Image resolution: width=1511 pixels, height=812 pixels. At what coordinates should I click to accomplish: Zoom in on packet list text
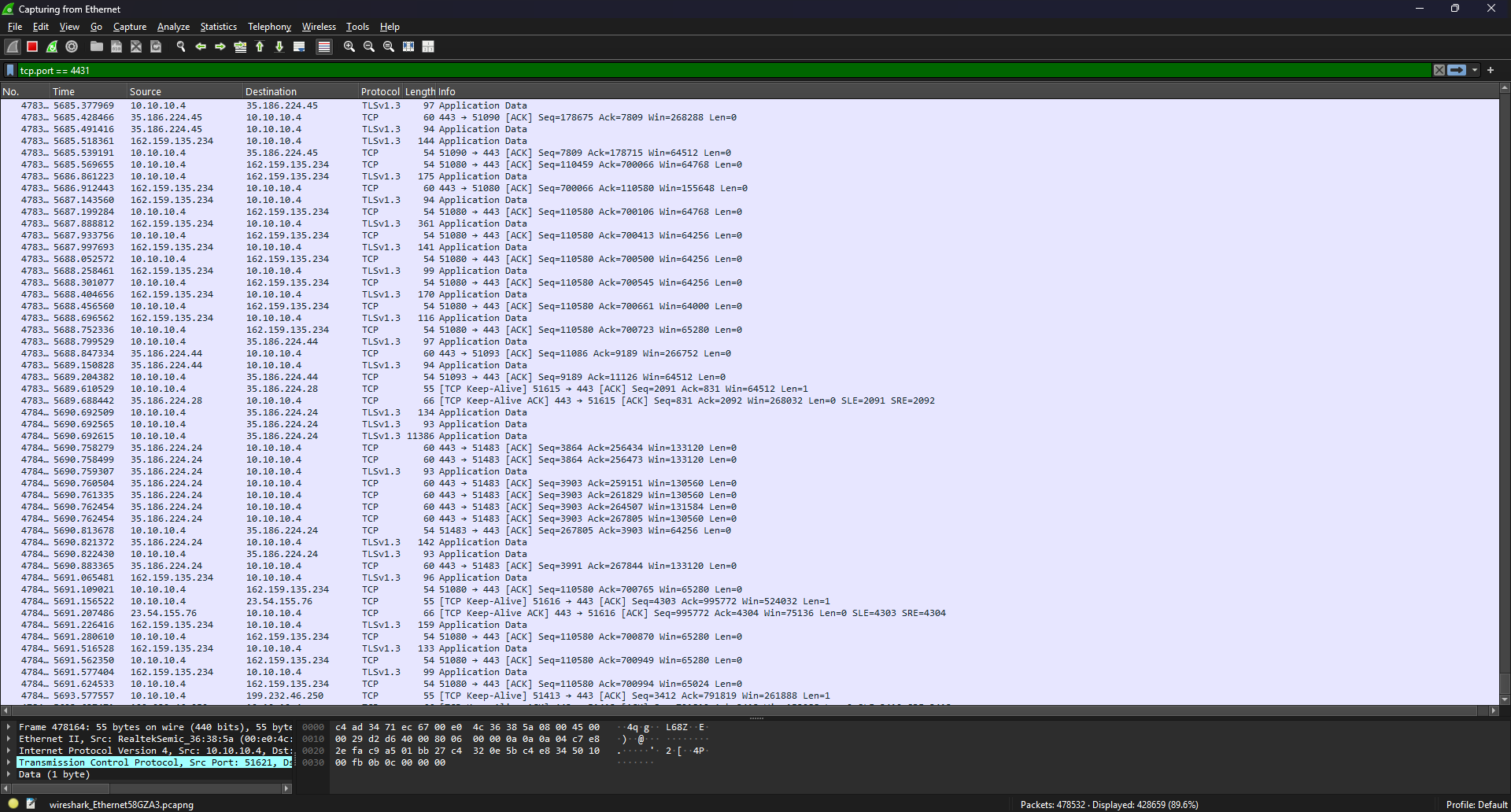click(349, 47)
